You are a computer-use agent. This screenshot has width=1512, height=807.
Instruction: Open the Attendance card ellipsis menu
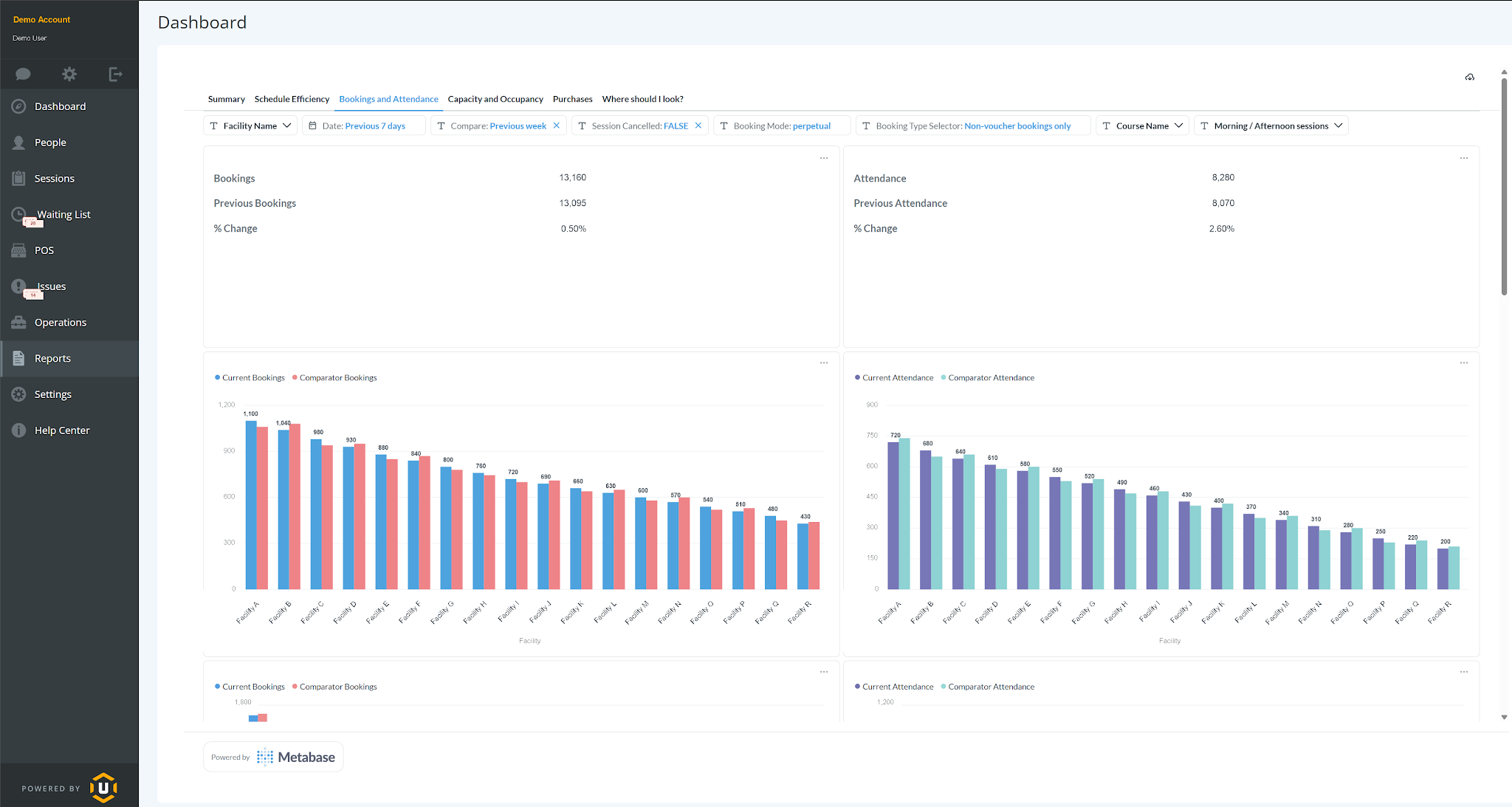tap(1464, 158)
